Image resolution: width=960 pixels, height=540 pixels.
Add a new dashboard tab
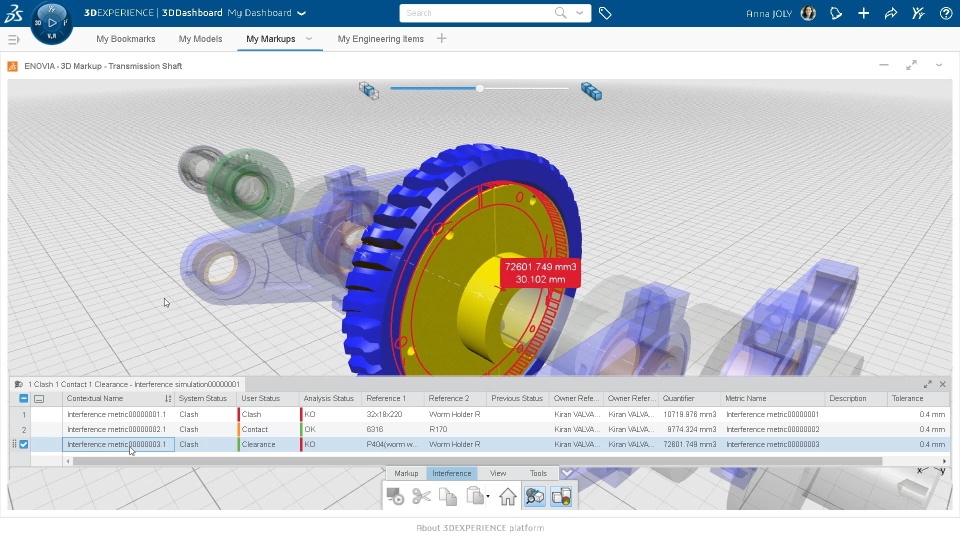tap(441, 39)
